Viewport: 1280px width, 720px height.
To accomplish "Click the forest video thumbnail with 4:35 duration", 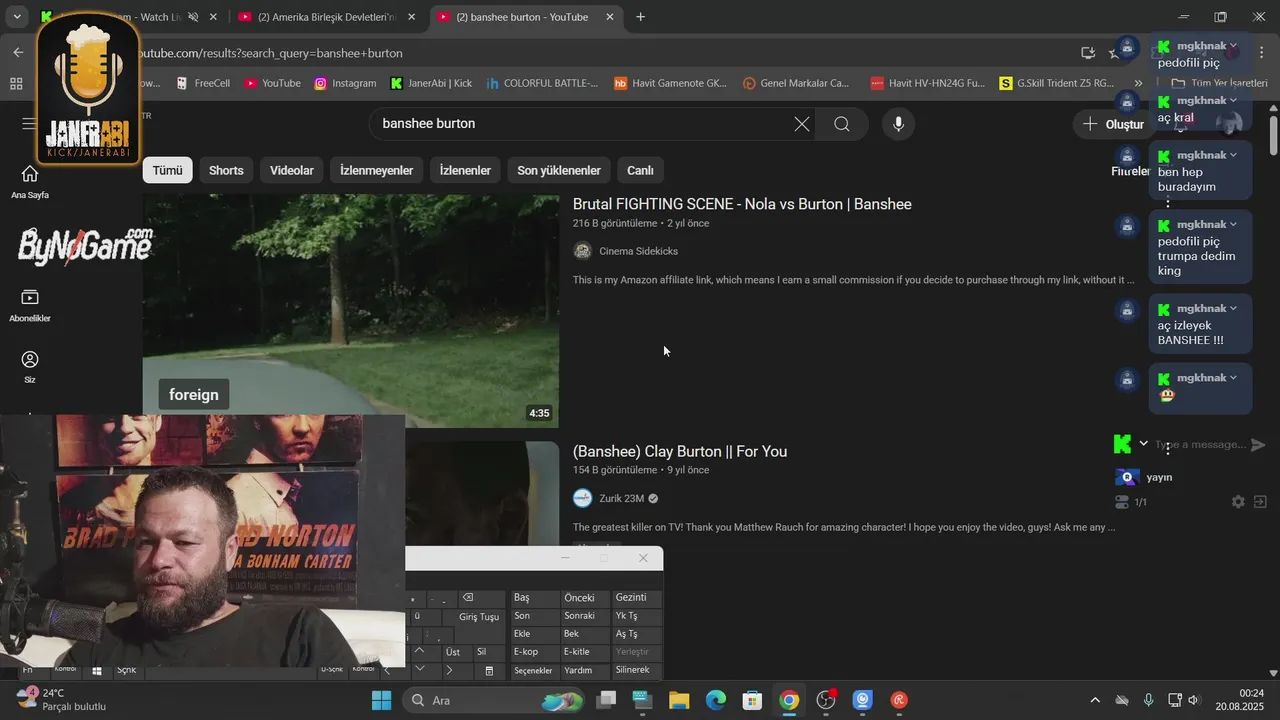I will click(351, 311).
